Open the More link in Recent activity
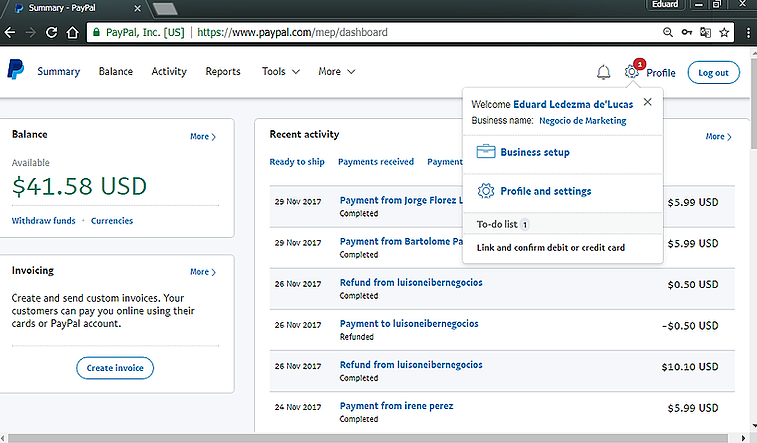Screen dimensions: 757x443 click(718, 137)
